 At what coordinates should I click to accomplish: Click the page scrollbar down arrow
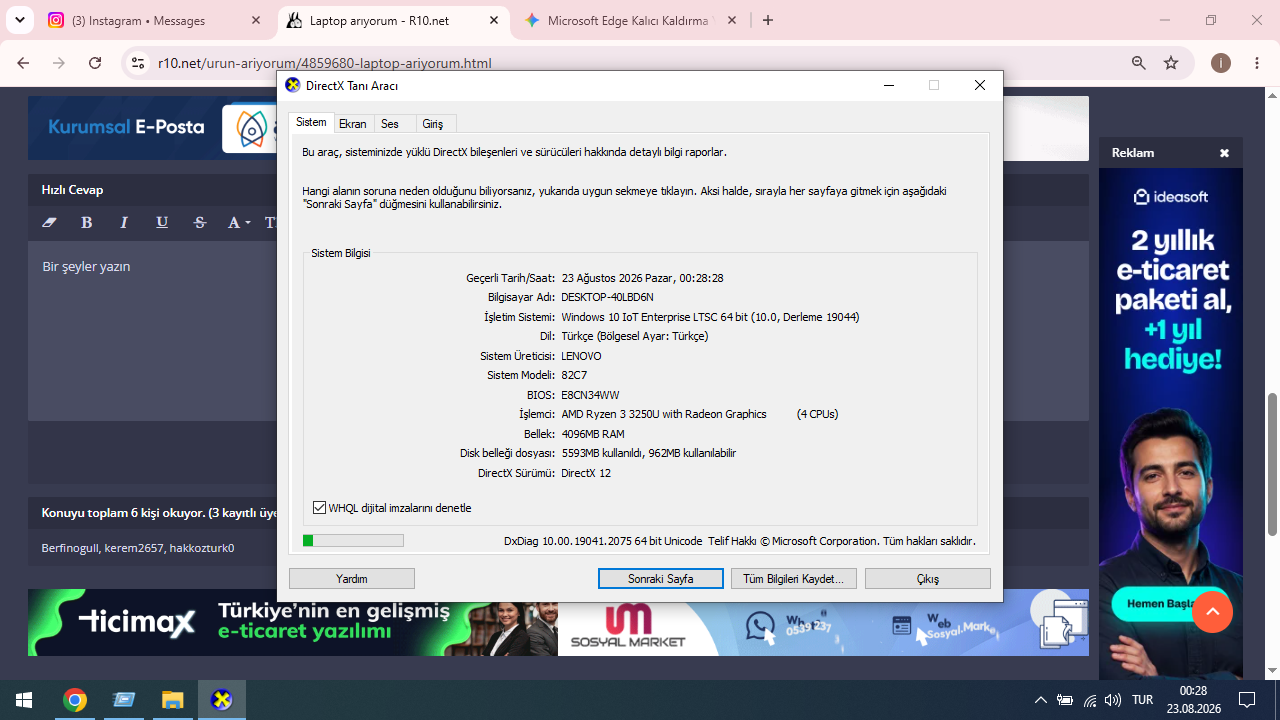[x=1272, y=671]
